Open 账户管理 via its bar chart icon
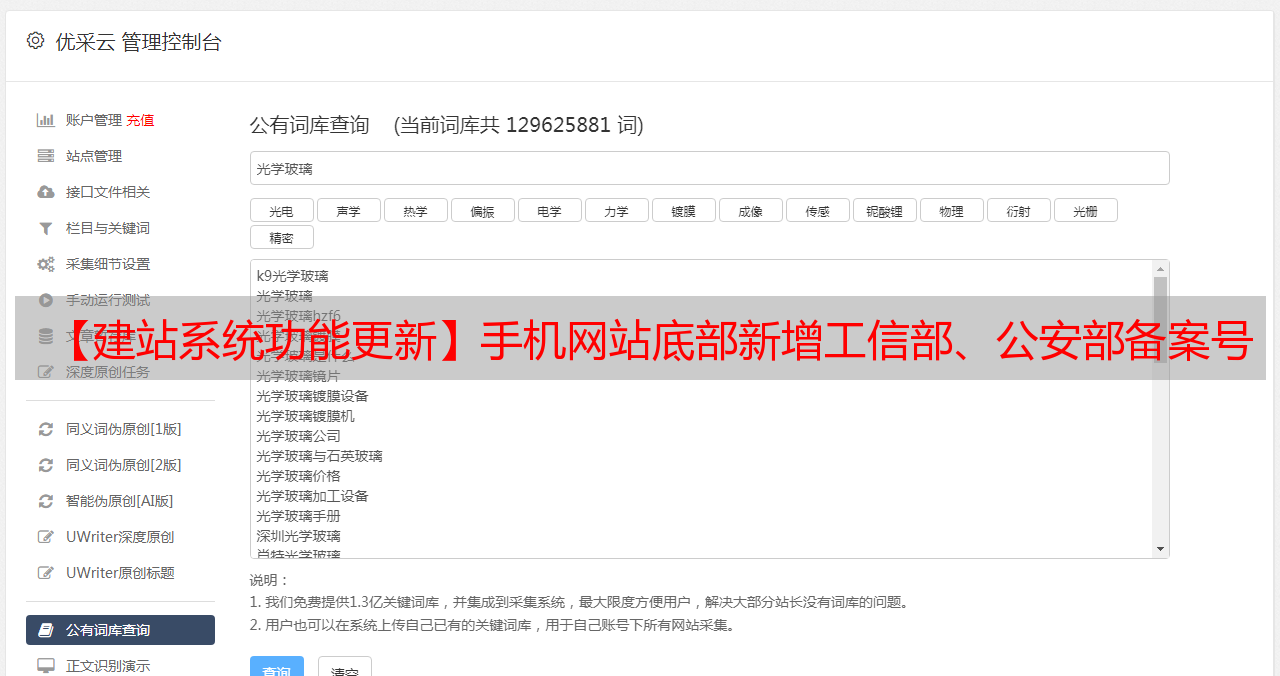Screen dimensions: 1280x676 (46, 120)
